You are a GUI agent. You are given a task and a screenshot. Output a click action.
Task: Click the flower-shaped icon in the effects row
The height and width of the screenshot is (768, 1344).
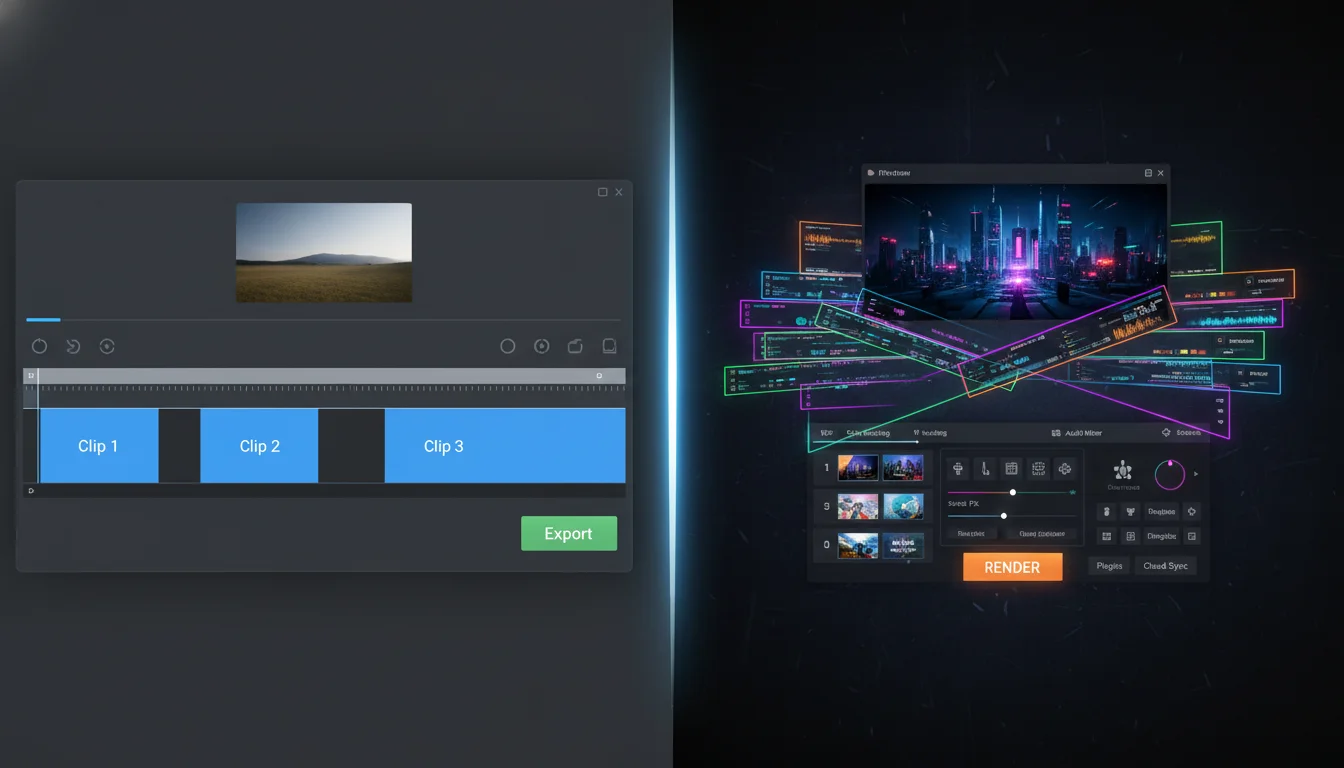click(x=1065, y=468)
